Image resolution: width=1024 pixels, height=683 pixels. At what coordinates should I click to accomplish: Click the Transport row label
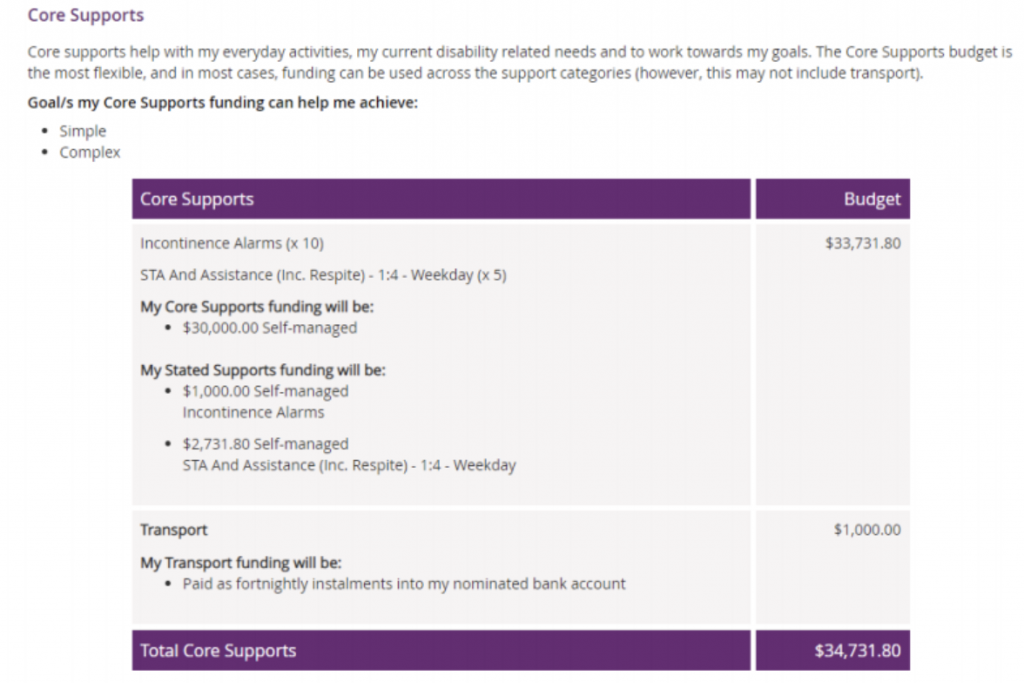tap(174, 530)
